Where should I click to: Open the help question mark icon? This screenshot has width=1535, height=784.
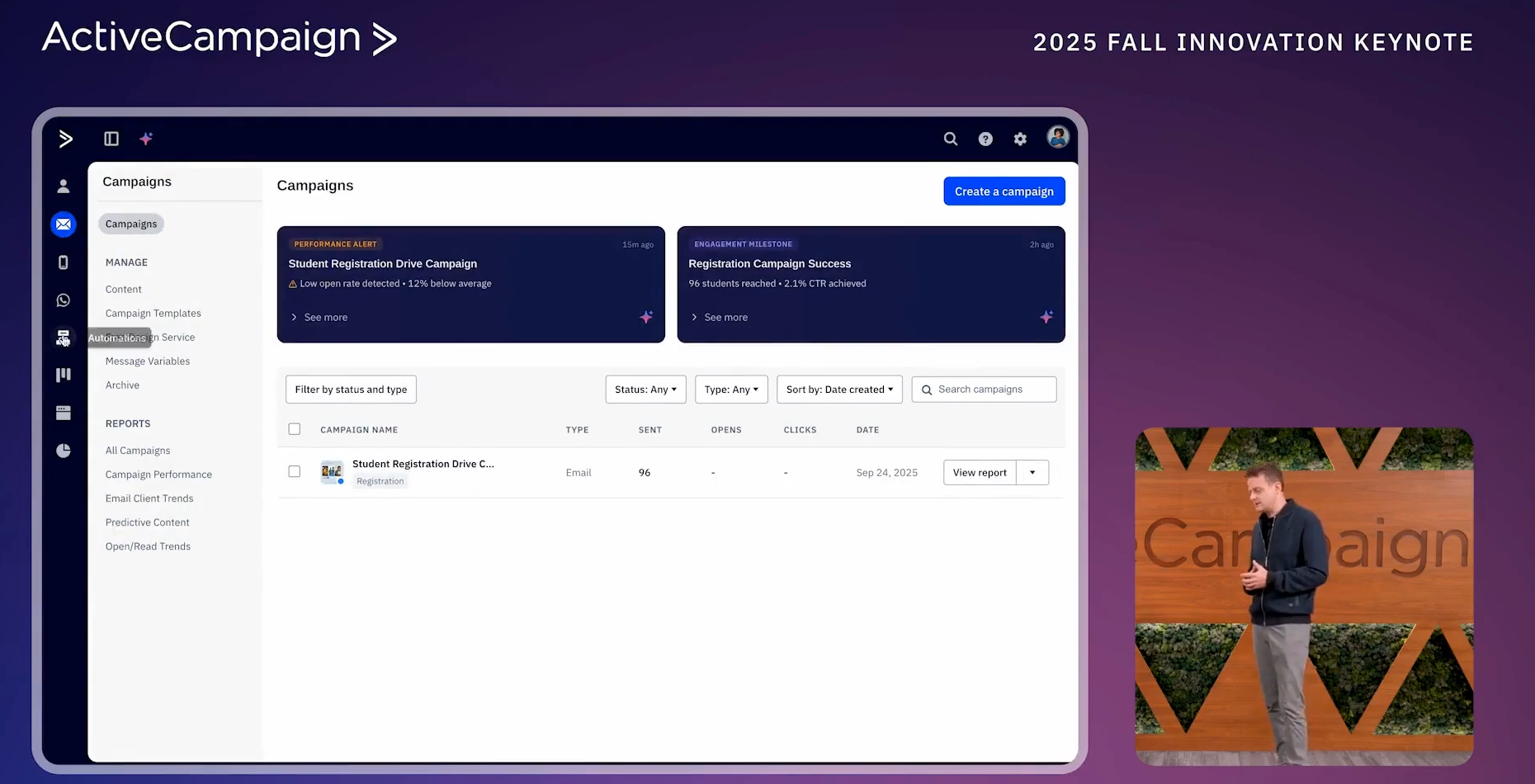(x=985, y=139)
